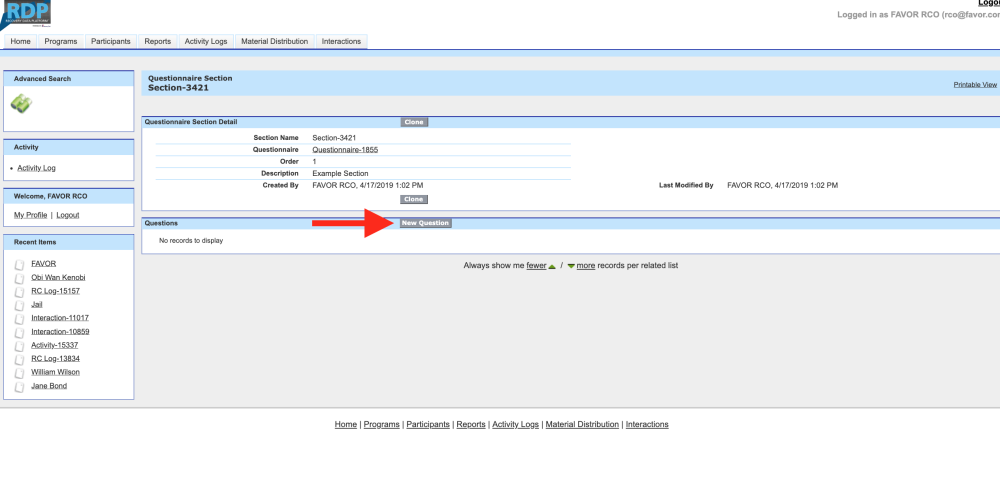The image size is (1000, 488).
Task: Click the top Clone button
Action: [414, 122]
